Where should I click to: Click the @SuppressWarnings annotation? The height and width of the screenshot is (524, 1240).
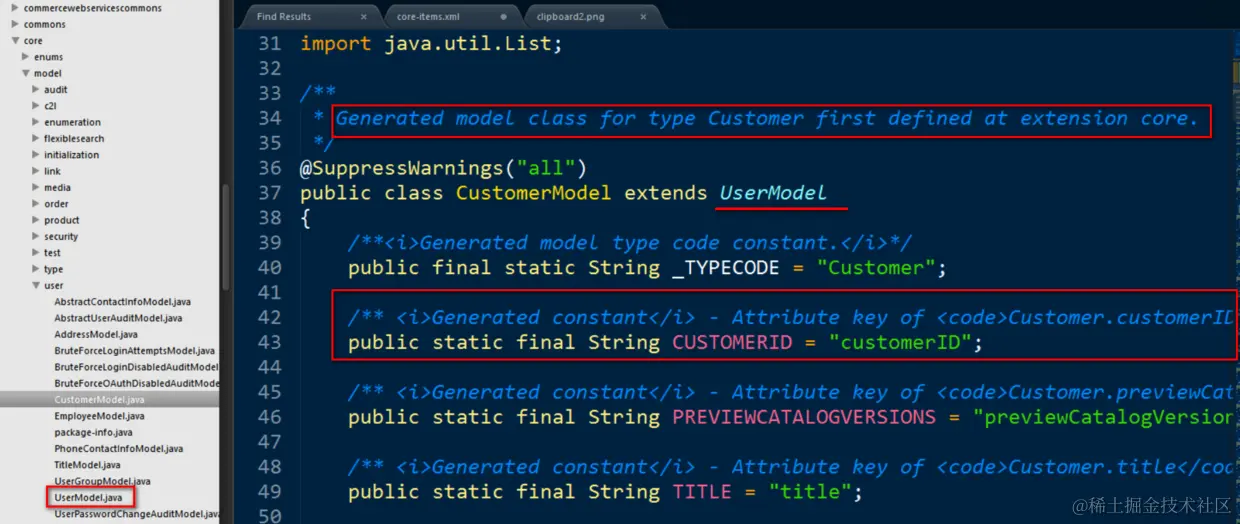tap(443, 168)
